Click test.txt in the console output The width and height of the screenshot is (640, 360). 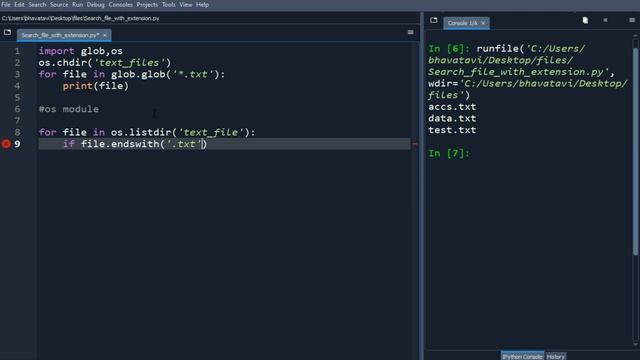coord(452,130)
